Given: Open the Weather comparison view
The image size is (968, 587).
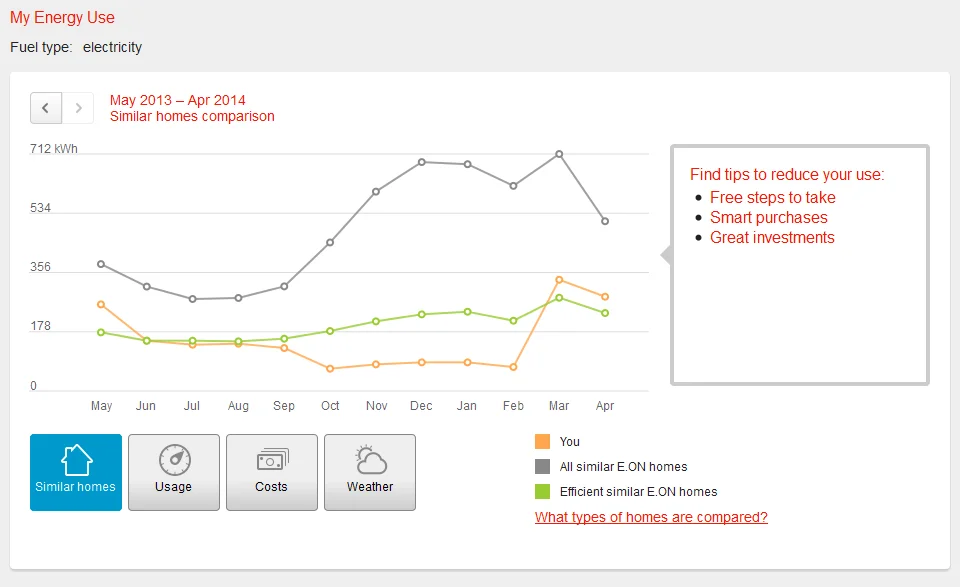Looking at the screenshot, I should (x=370, y=472).
